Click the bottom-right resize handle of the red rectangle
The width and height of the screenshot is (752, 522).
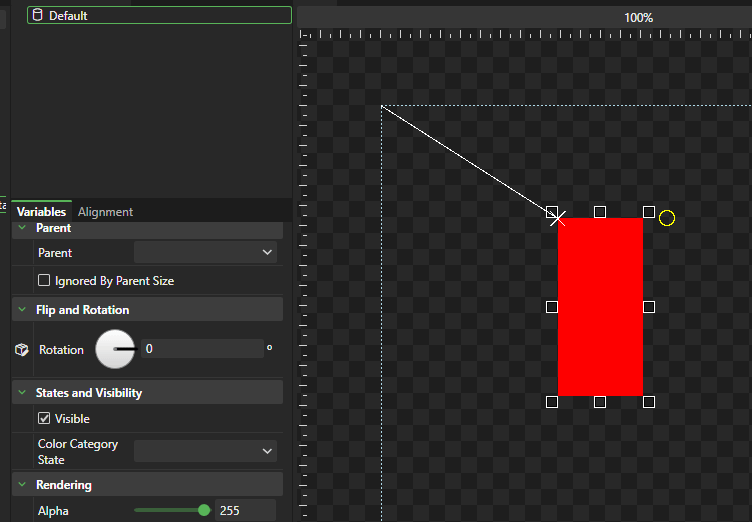click(x=649, y=402)
